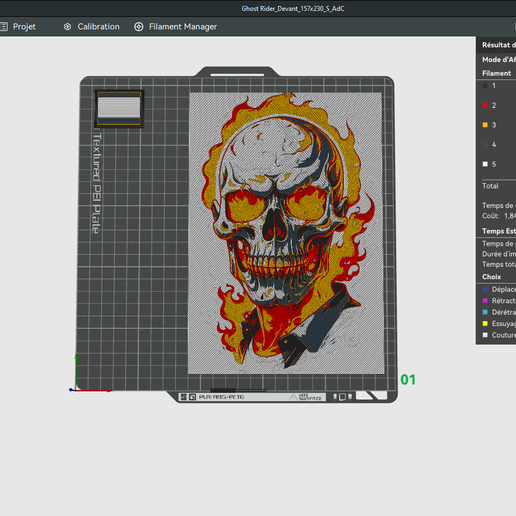Select the Ghost Rider skull model
Screen dimensions: 516x516
(286, 233)
